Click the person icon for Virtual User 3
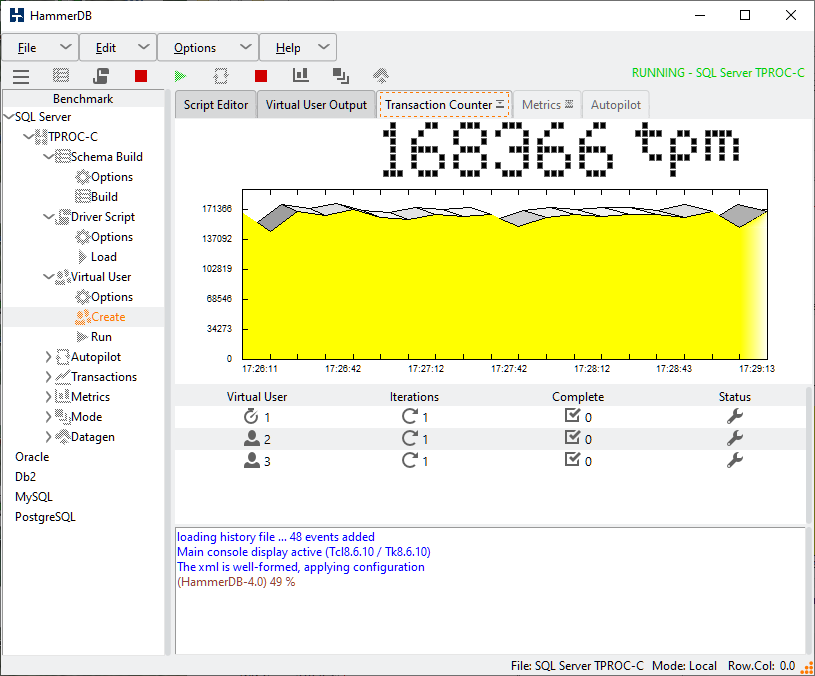The image size is (815, 676). [x=252, y=460]
